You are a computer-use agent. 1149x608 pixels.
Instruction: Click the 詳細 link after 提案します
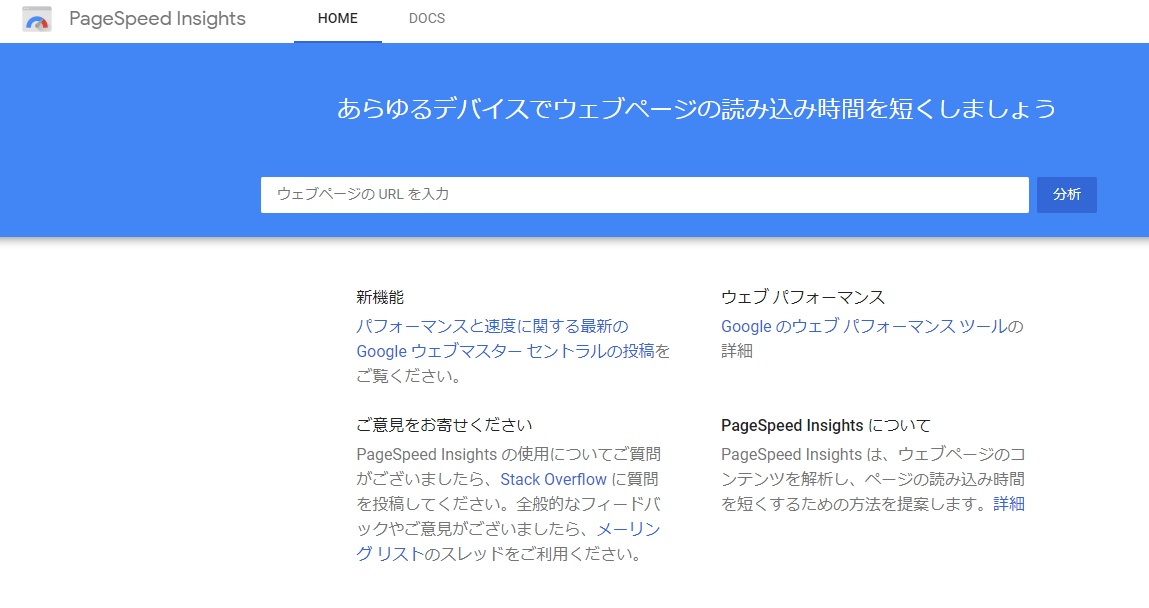[1009, 504]
